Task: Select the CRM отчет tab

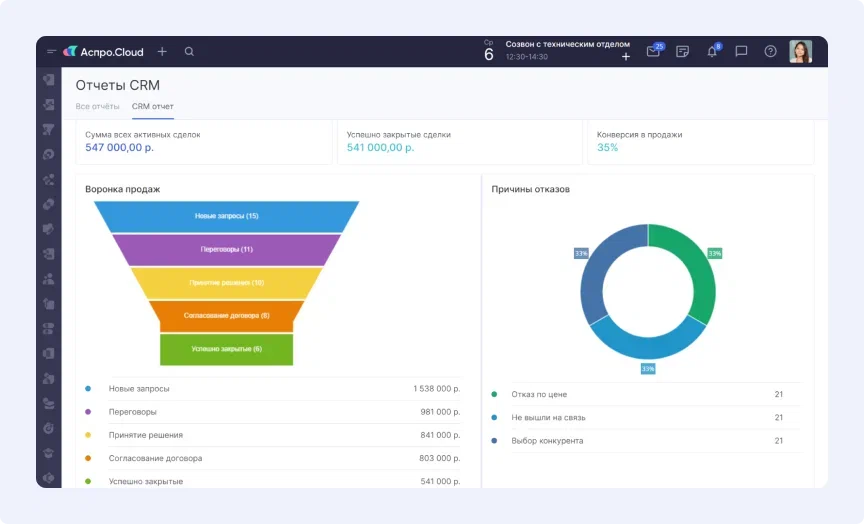Action: pos(153,106)
